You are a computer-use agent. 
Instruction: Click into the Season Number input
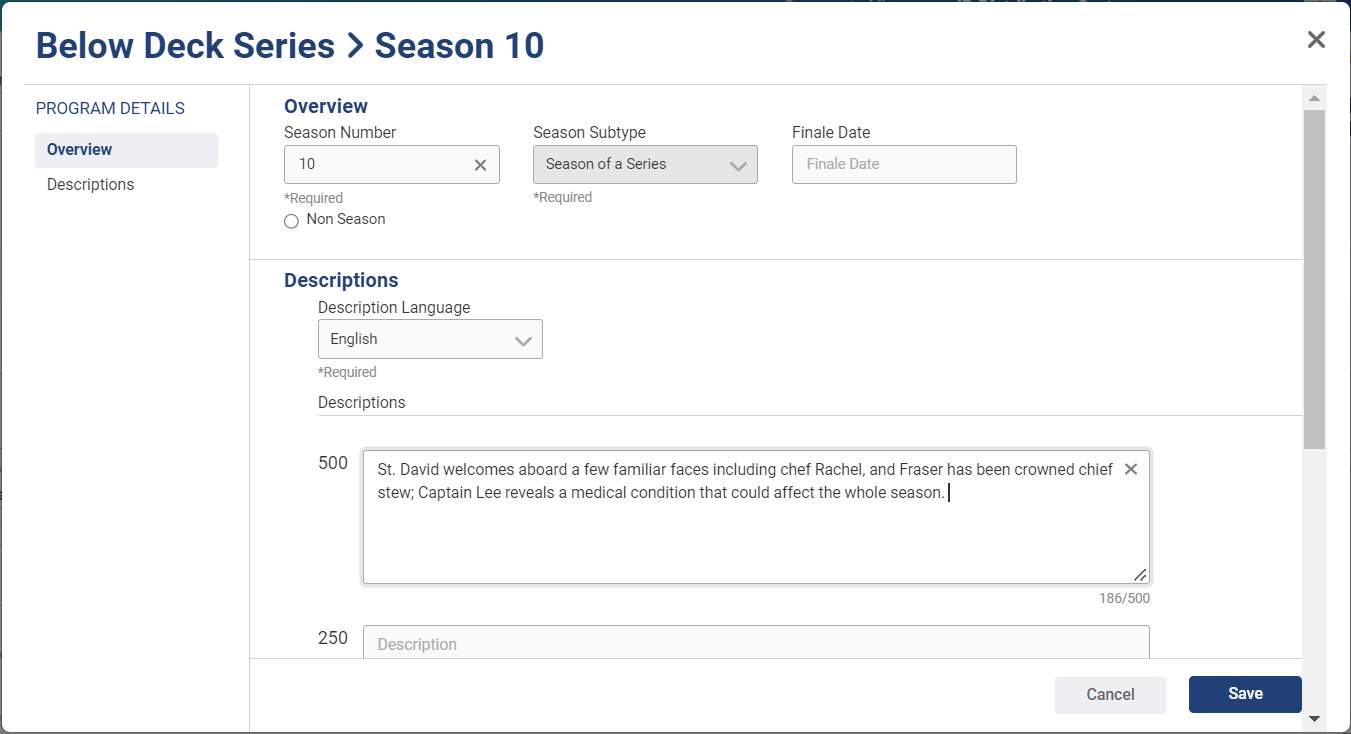[380, 165]
